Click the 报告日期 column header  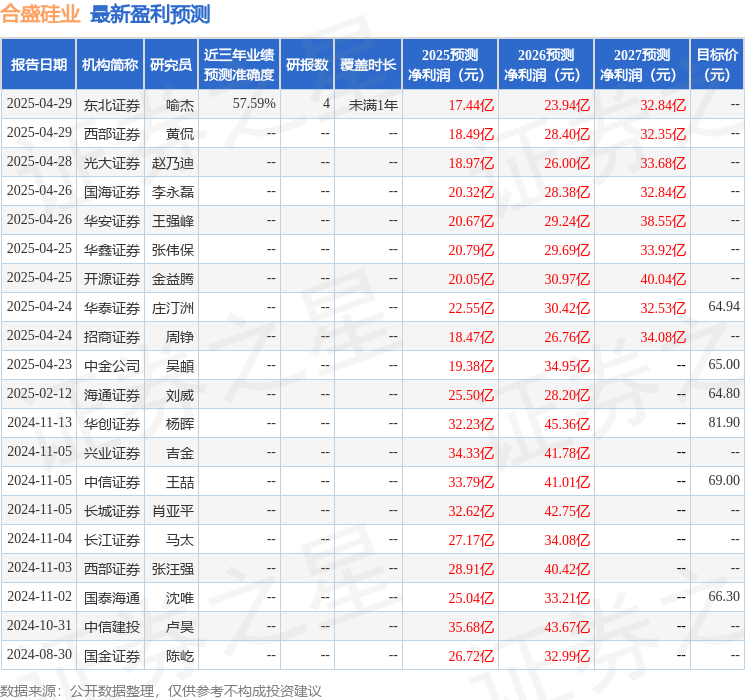tap(38, 65)
